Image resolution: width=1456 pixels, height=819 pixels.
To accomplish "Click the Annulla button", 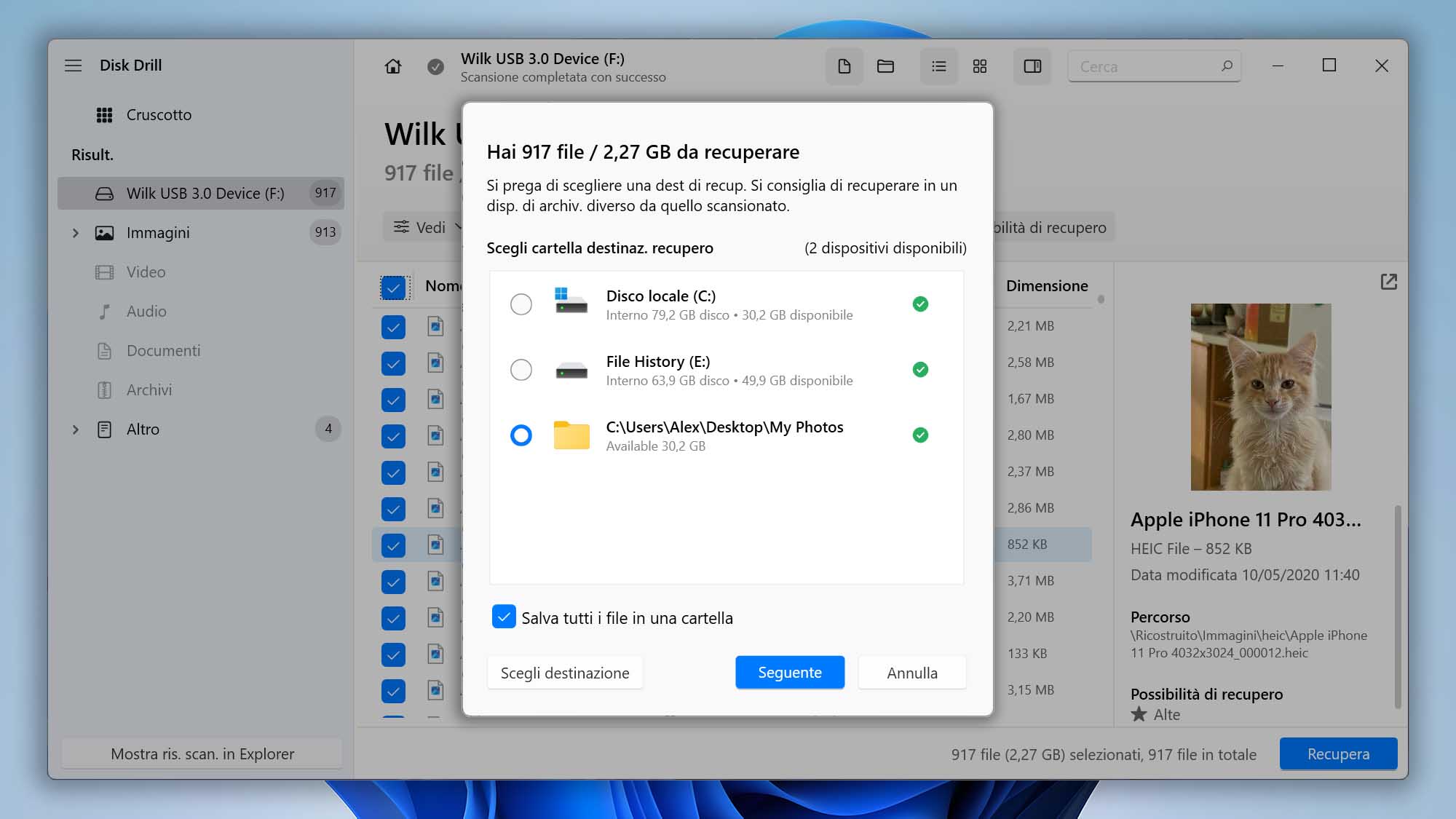I will 912,672.
